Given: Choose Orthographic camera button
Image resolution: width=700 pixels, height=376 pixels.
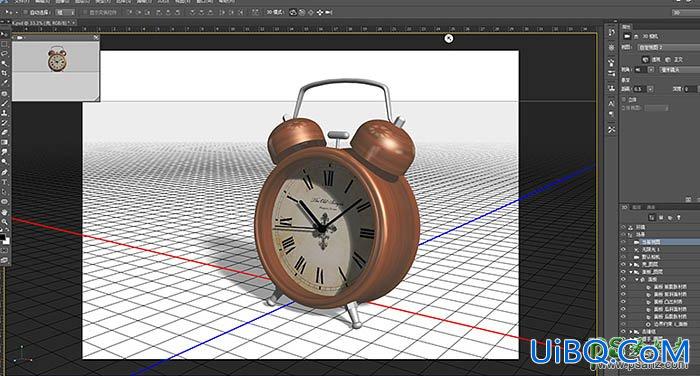Looking at the screenshot, I should (668, 59).
